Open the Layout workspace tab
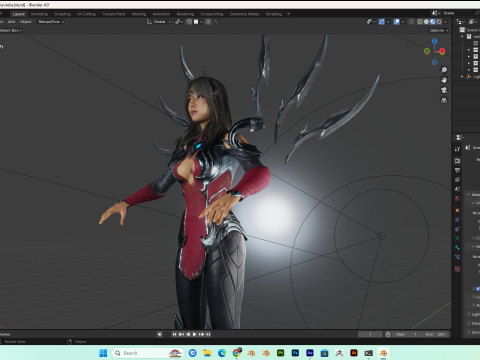480x360 pixels. click(19, 14)
